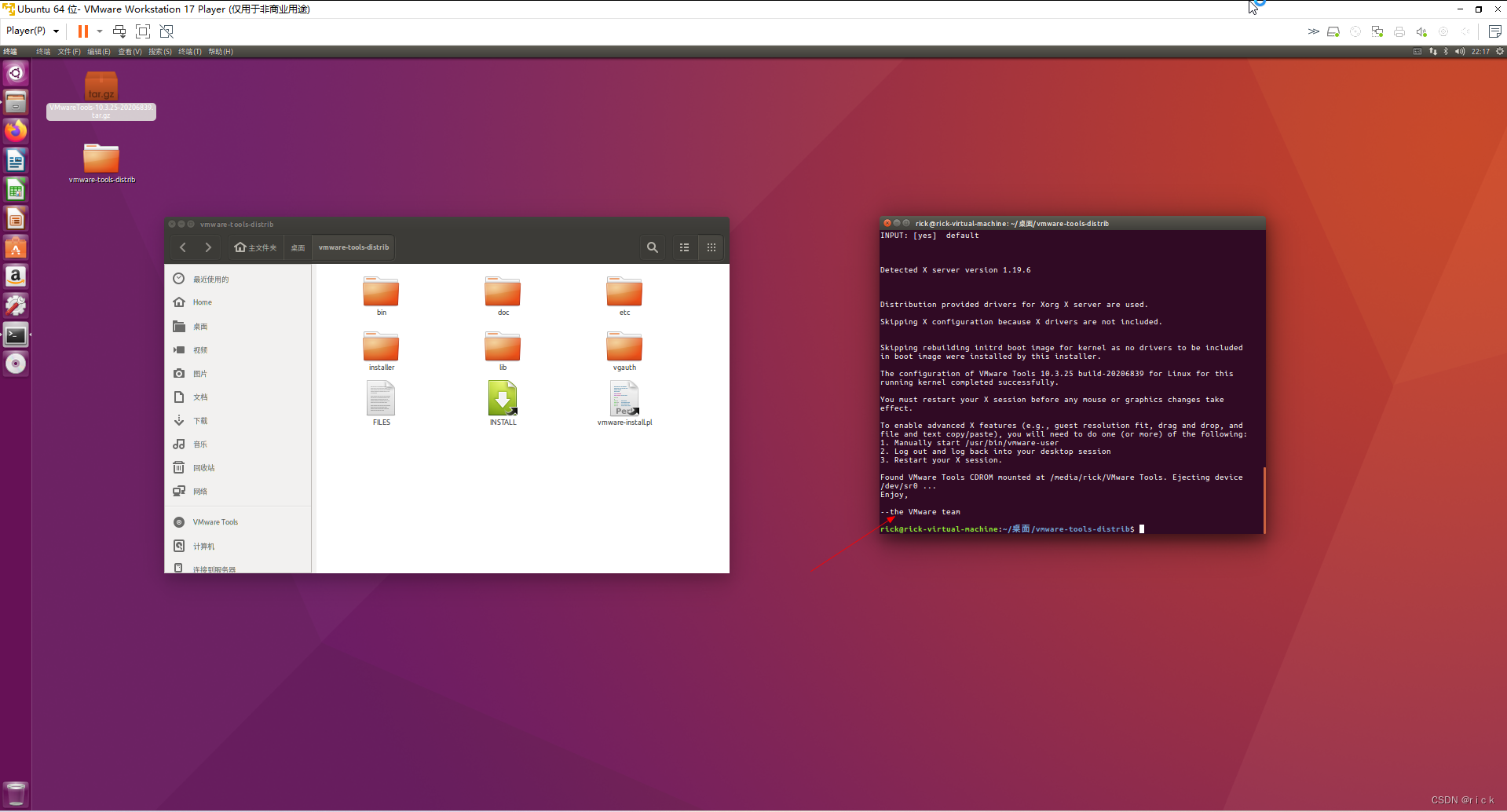
Task: Click the printer device icon in VMware toolbar
Action: point(1399,31)
